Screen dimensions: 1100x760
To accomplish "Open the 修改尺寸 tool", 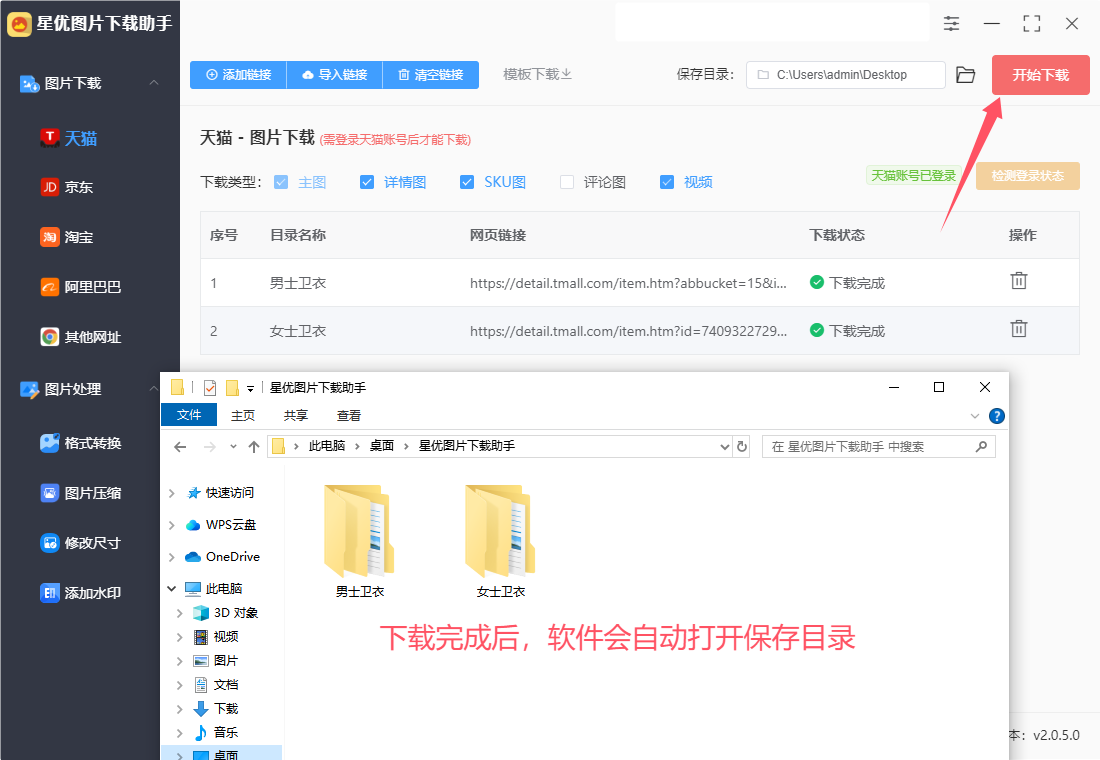I will [81, 542].
